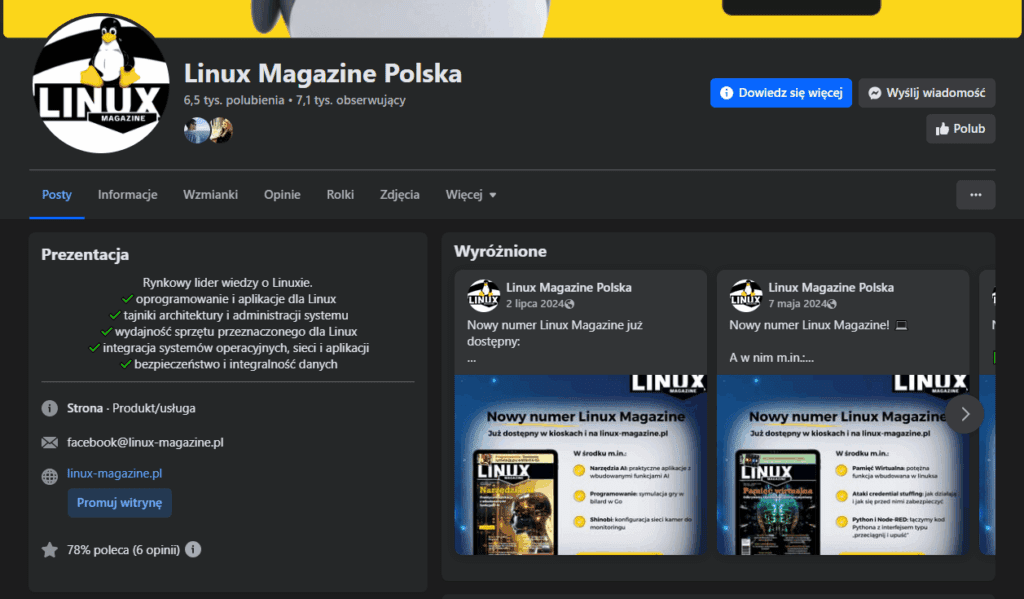Open the three-dots page options button
Image resolution: width=1024 pixels, height=599 pixels.
(x=975, y=195)
